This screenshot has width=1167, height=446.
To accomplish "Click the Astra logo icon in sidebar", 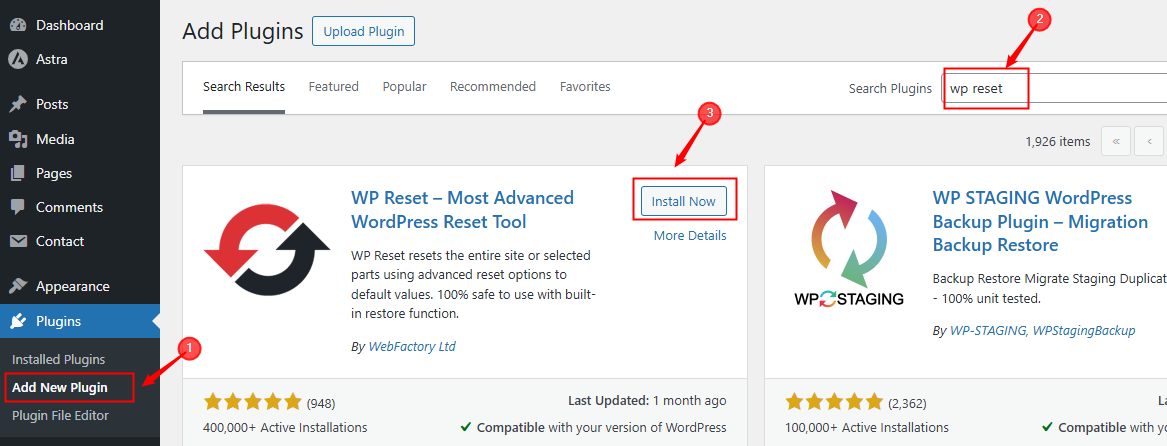I will click(18, 59).
